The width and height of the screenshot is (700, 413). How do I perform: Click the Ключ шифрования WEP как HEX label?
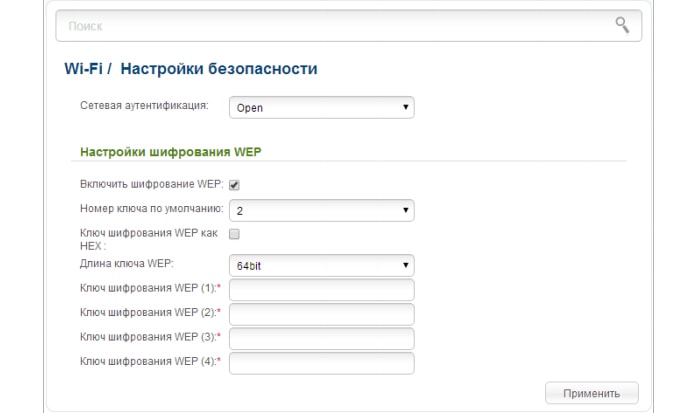pos(149,239)
